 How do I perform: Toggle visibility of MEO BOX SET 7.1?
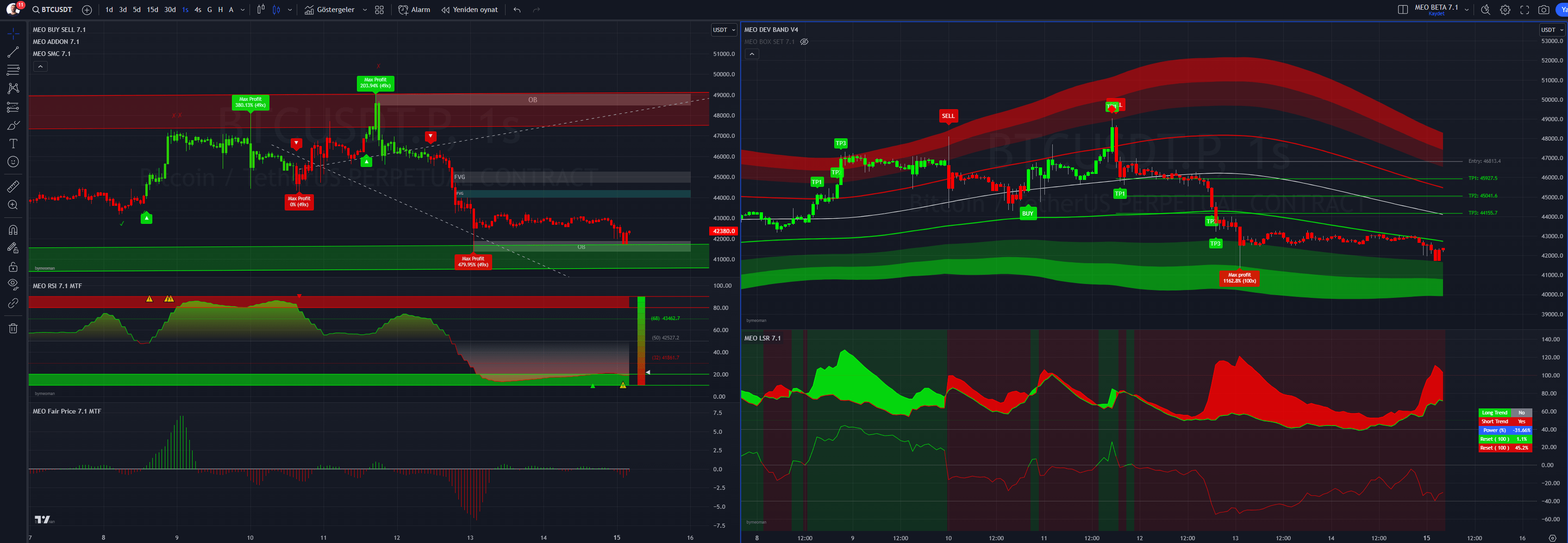(x=804, y=42)
